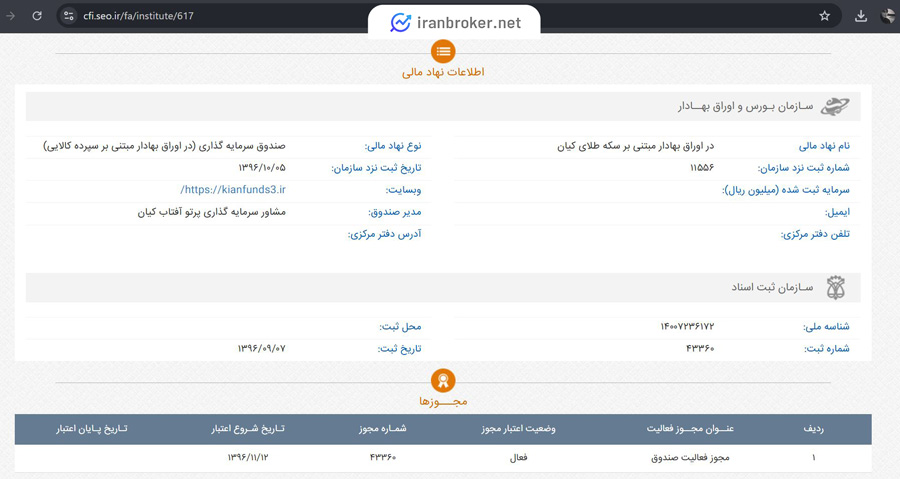Click the سازمان ثبت اسناد emblem icon
Screen dimensions: 900x479
pos(836,287)
